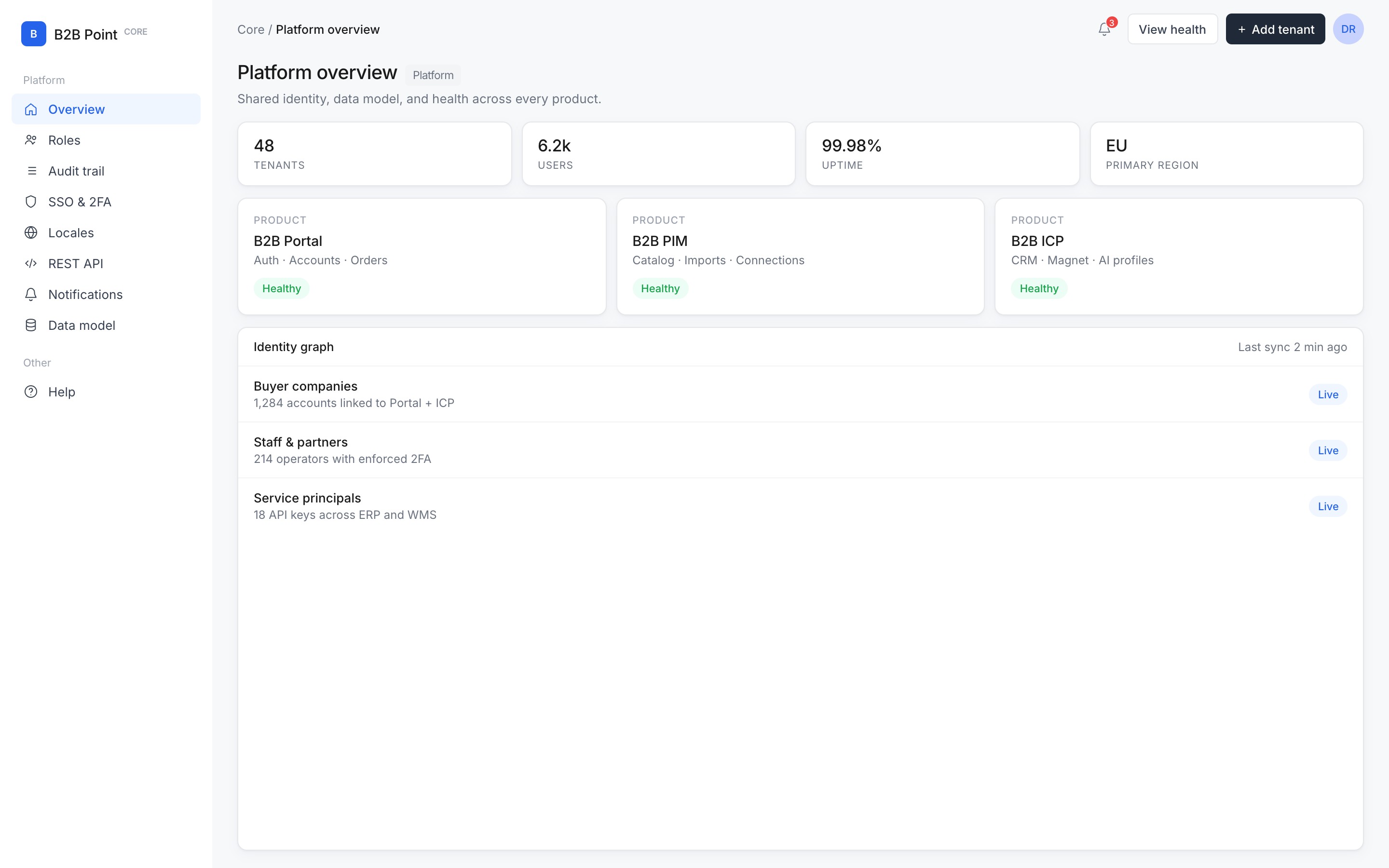Open the Overview menu item
Viewport: 1389px width, 868px height.
[x=106, y=109]
